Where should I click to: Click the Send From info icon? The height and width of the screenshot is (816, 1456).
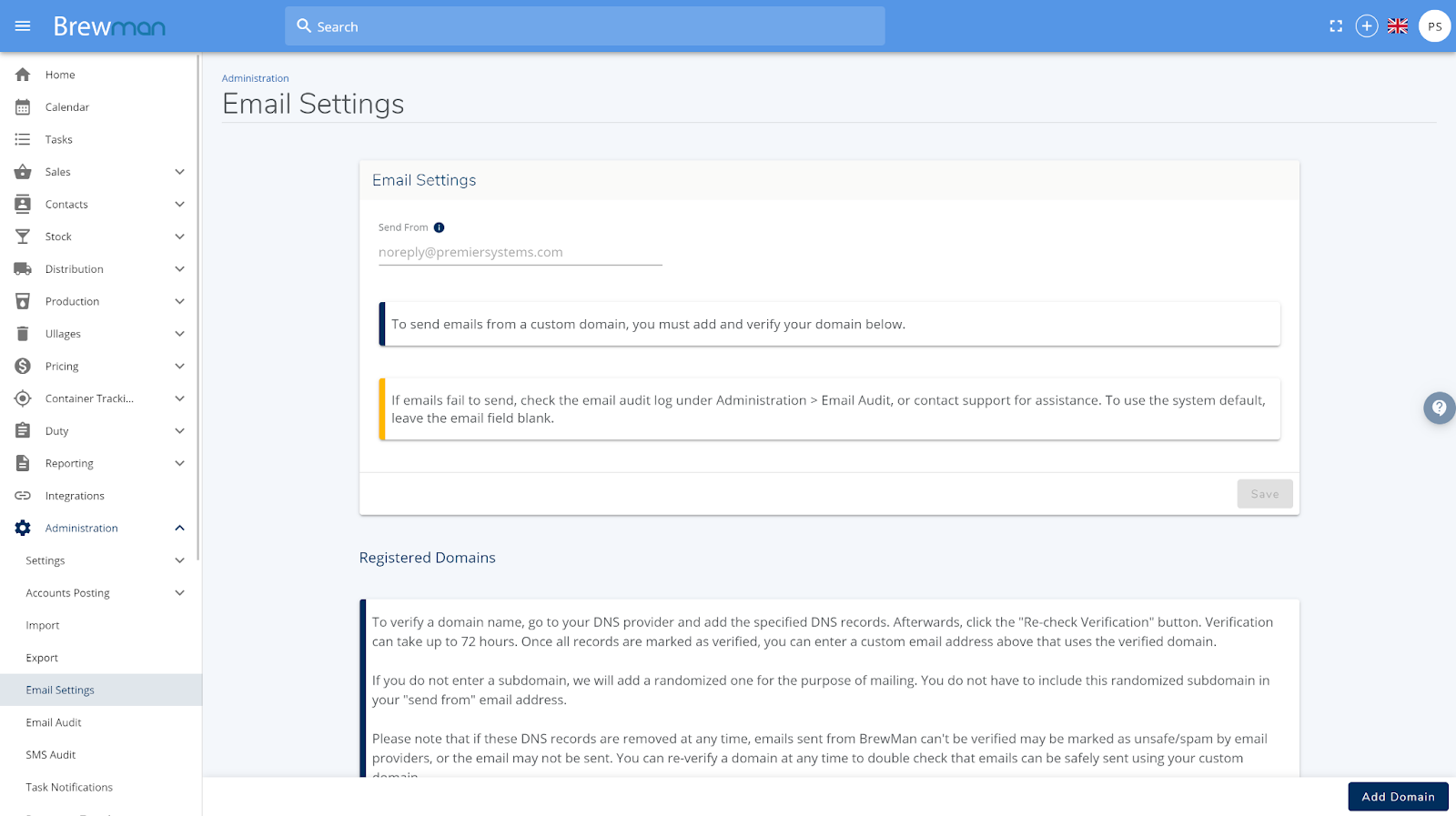tap(439, 227)
